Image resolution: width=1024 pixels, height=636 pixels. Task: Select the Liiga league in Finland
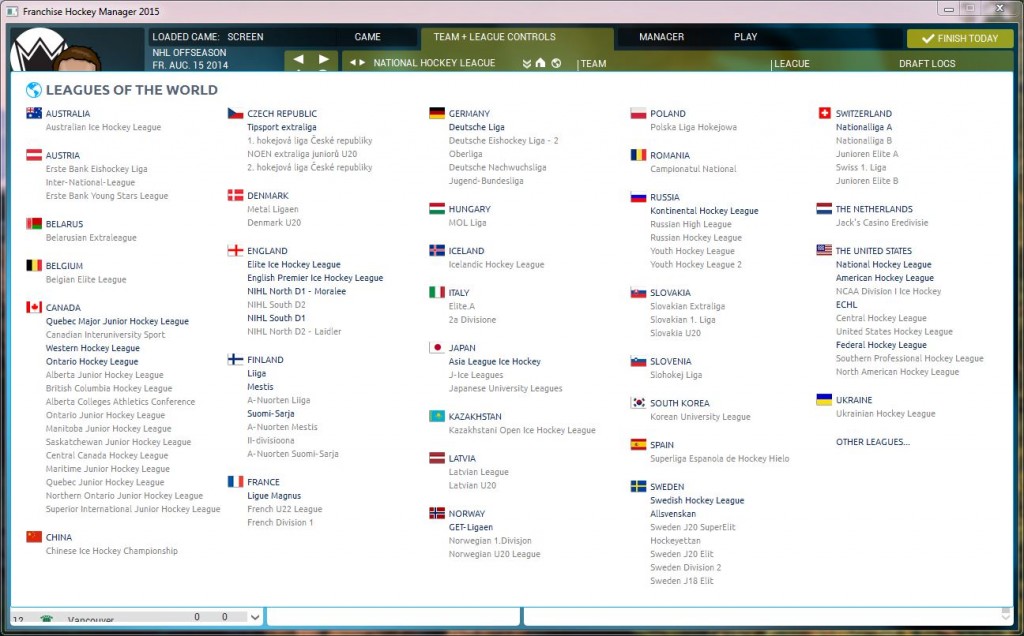click(x=256, y=374)
